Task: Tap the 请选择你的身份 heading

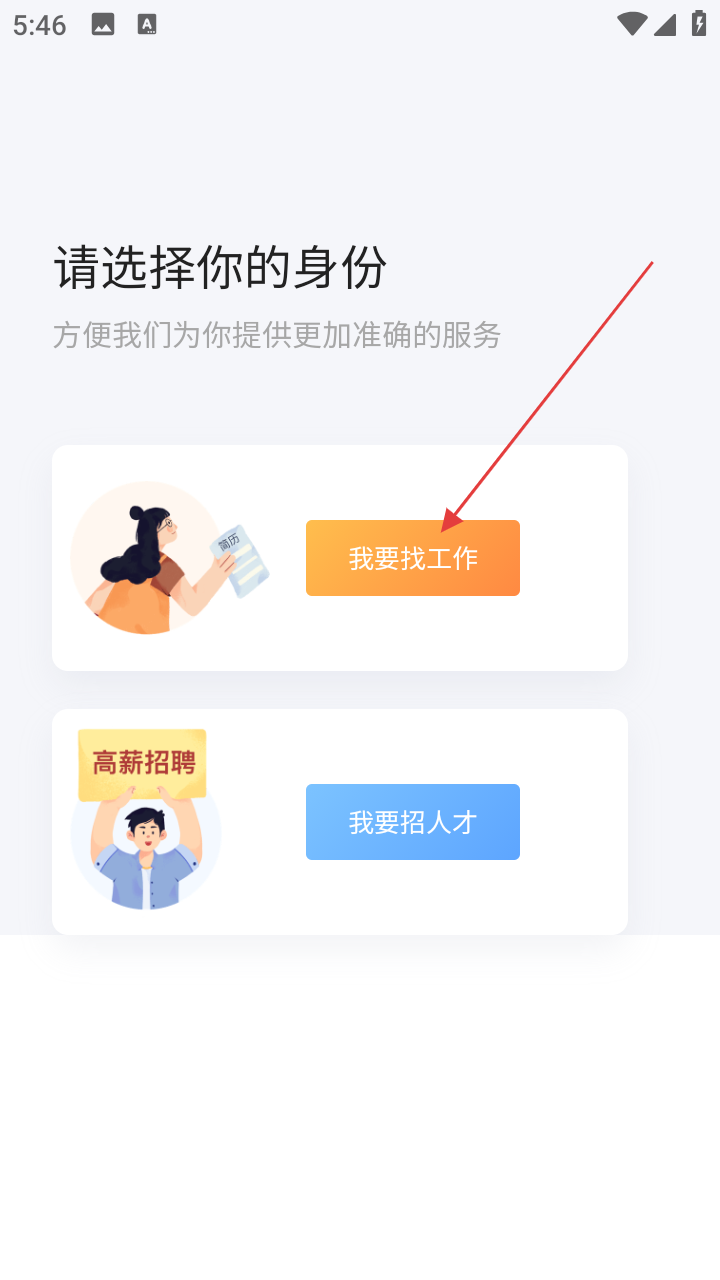Action: pos(220,267)
